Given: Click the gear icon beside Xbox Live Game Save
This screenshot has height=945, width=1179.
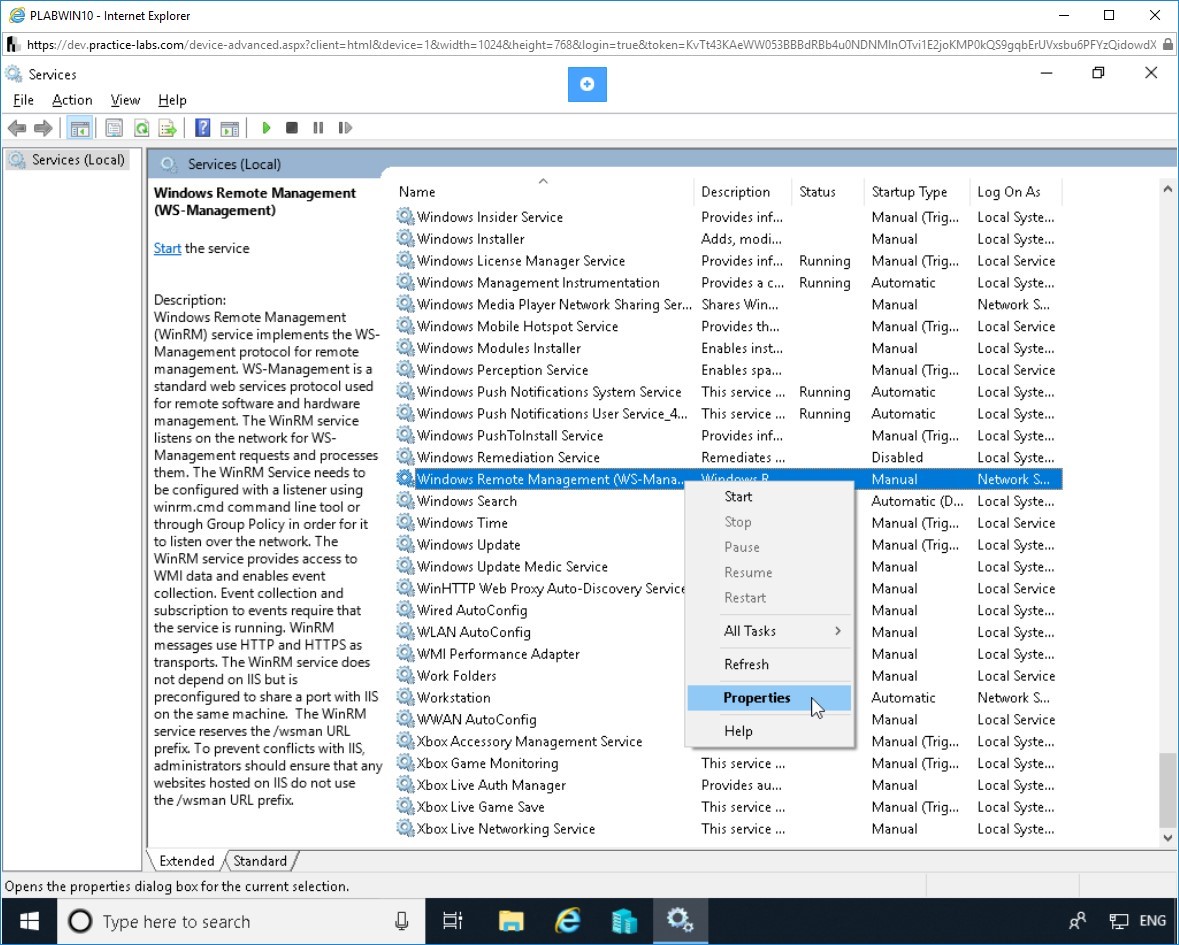Looking at the screenshot, I should (405, 807).
